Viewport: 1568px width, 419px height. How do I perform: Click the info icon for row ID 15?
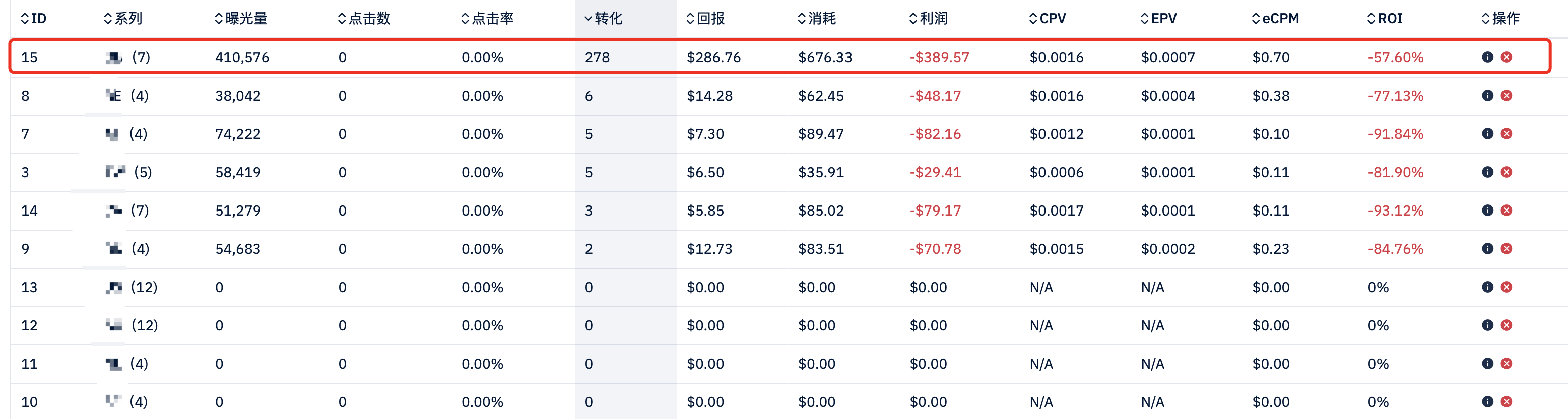(x=1487, y=57)
